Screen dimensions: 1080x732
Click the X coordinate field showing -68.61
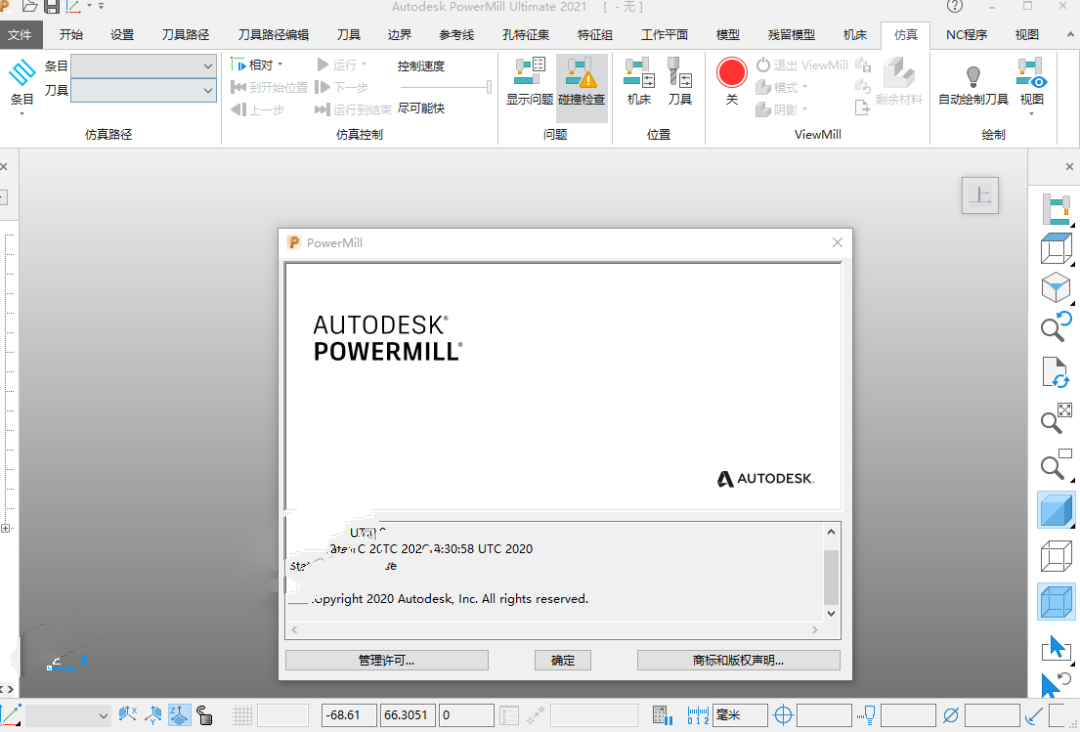click(x=349, y=715)
